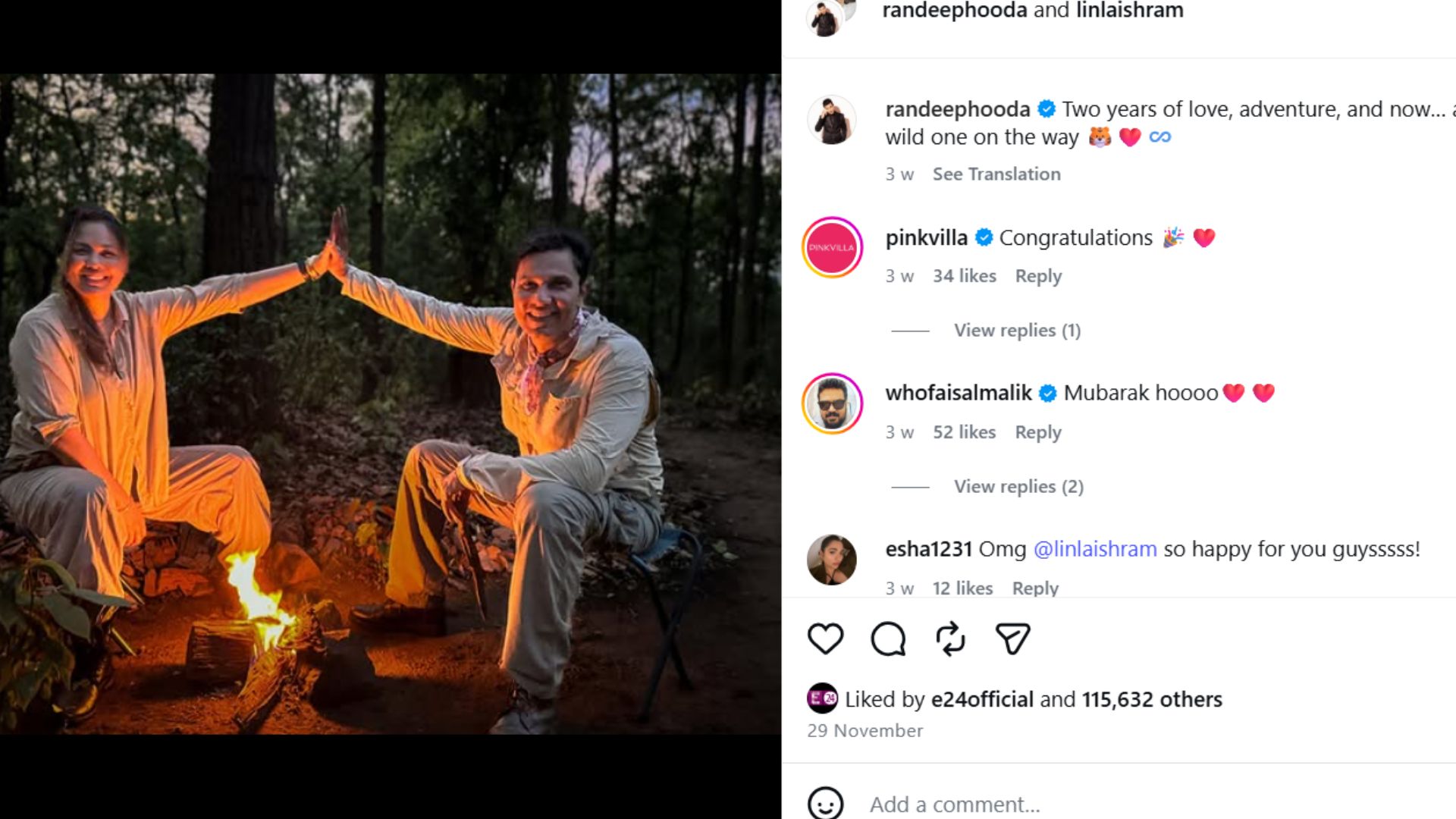
Task: Share post via paper plane icon
Action: pos(1012,639)
